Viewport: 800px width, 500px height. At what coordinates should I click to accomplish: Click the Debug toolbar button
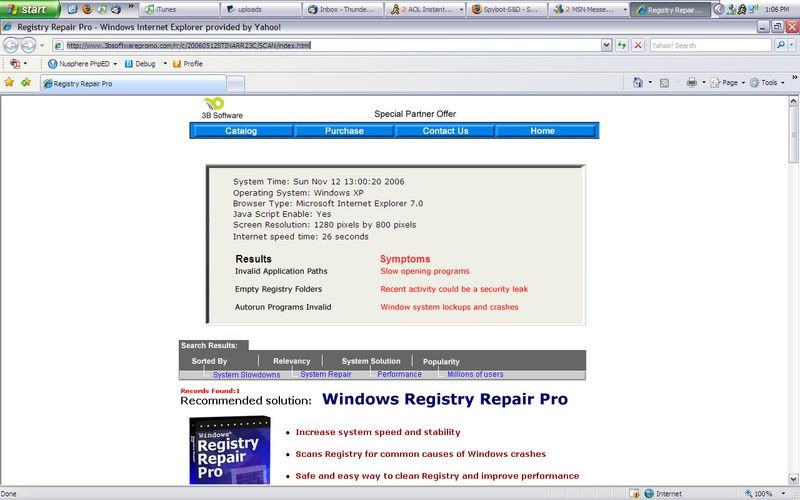[x=140, y=64]
